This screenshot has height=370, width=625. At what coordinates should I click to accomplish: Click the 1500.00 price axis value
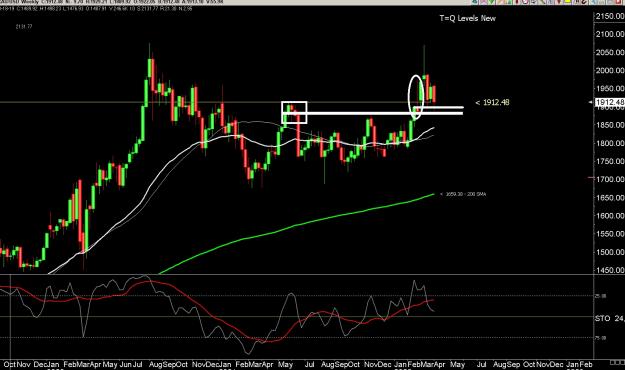(610, 252)
